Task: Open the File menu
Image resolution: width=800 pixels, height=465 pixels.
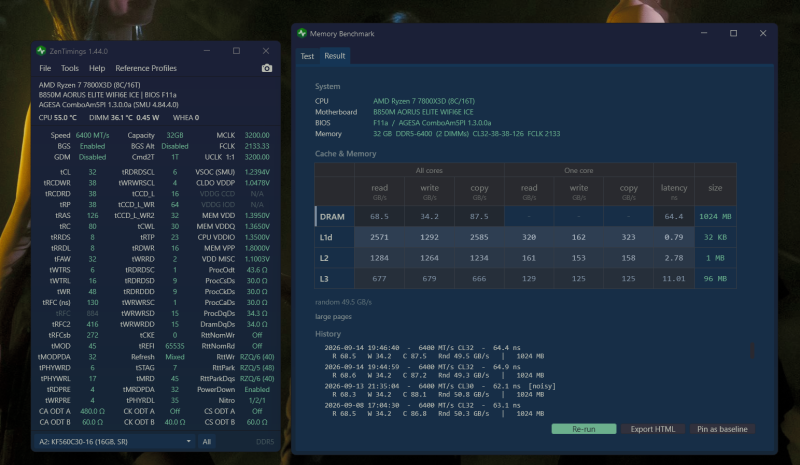Action: pyautogui.click(x=45, y=68)
